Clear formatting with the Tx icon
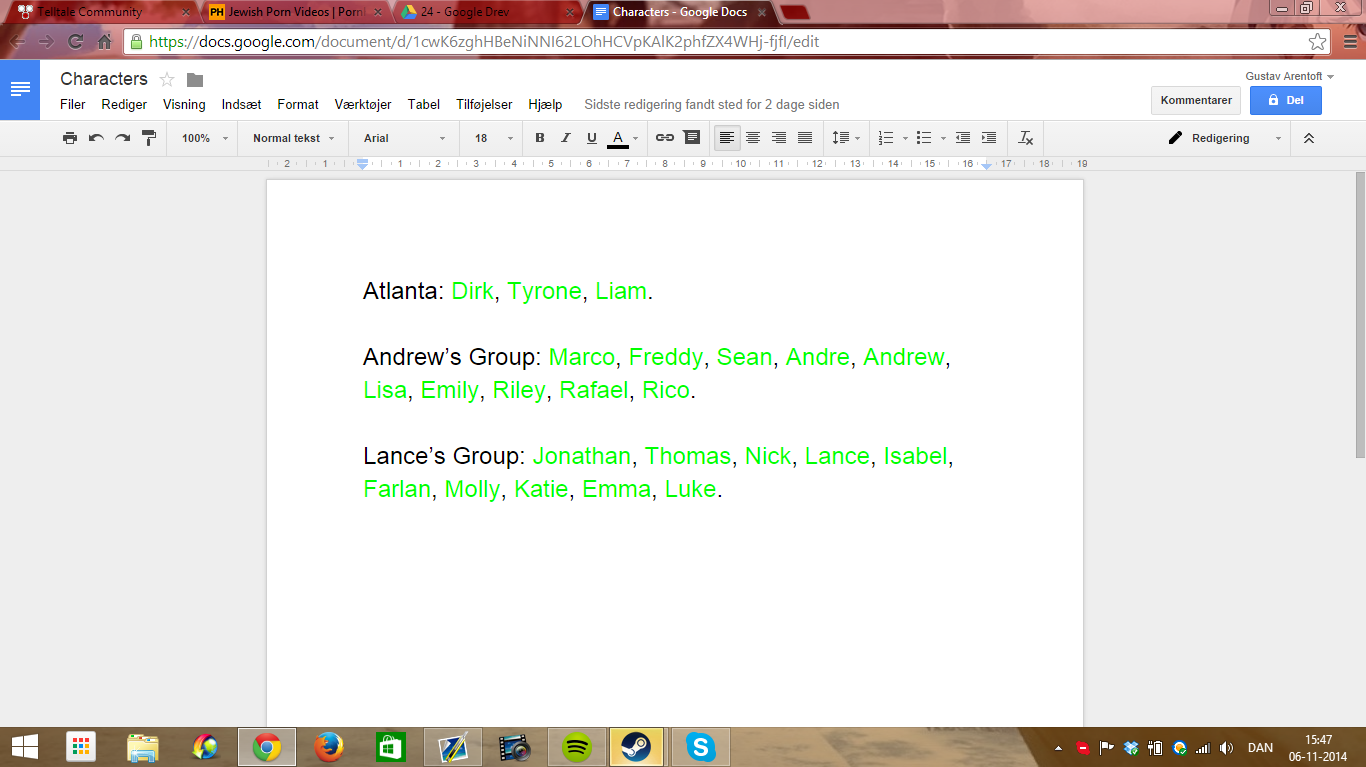 click(1025, 138)
